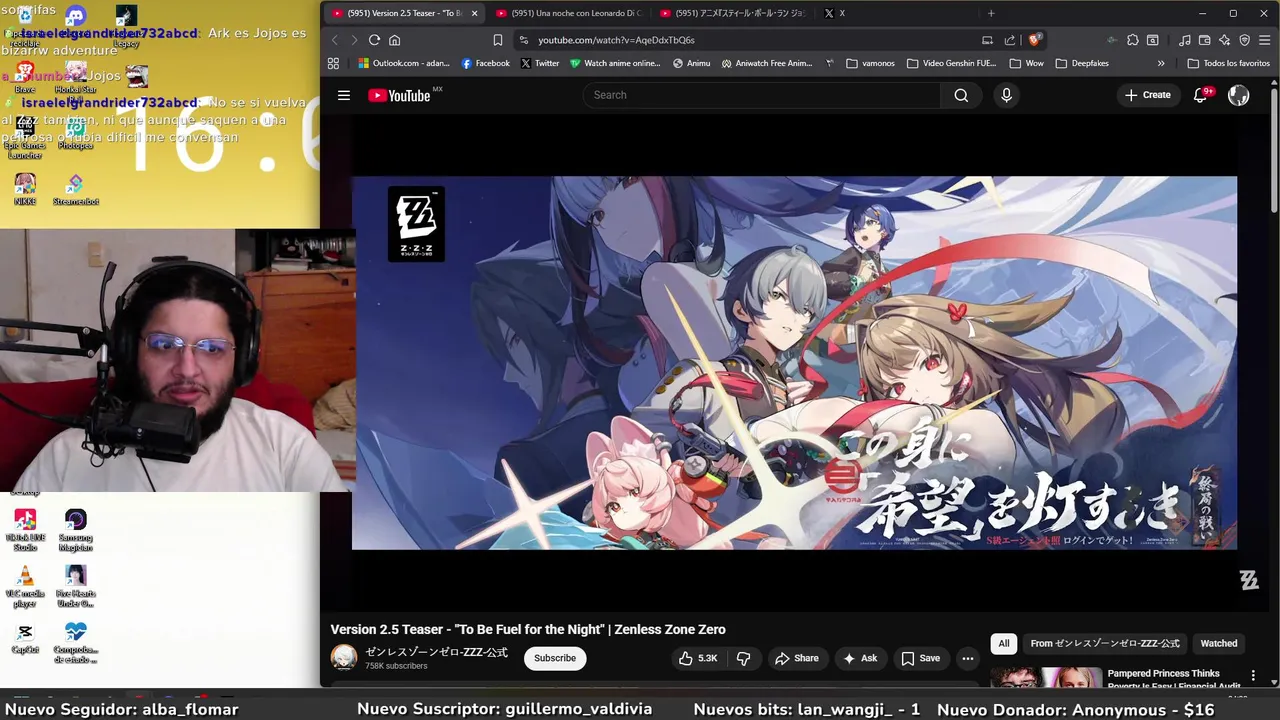
Task: Switch to the Version 2.5 Teaser tab
Action: coord(403,13)
